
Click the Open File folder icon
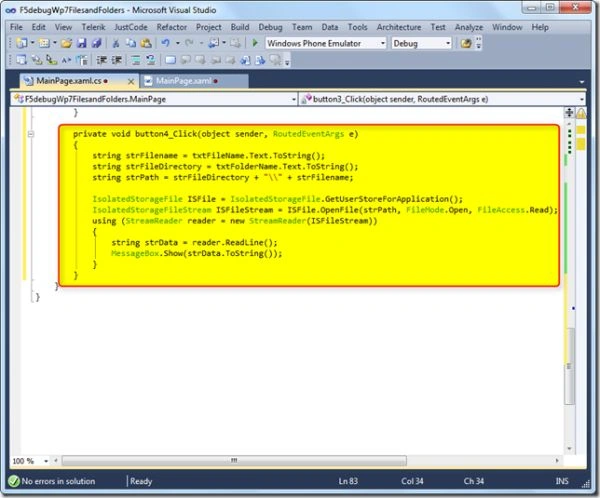(x=67, y=43)
